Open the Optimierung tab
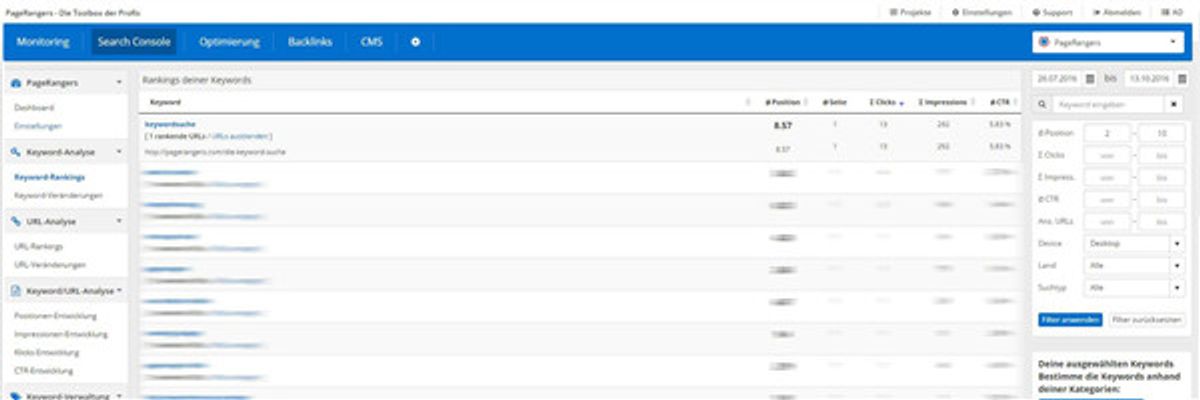 229,42
